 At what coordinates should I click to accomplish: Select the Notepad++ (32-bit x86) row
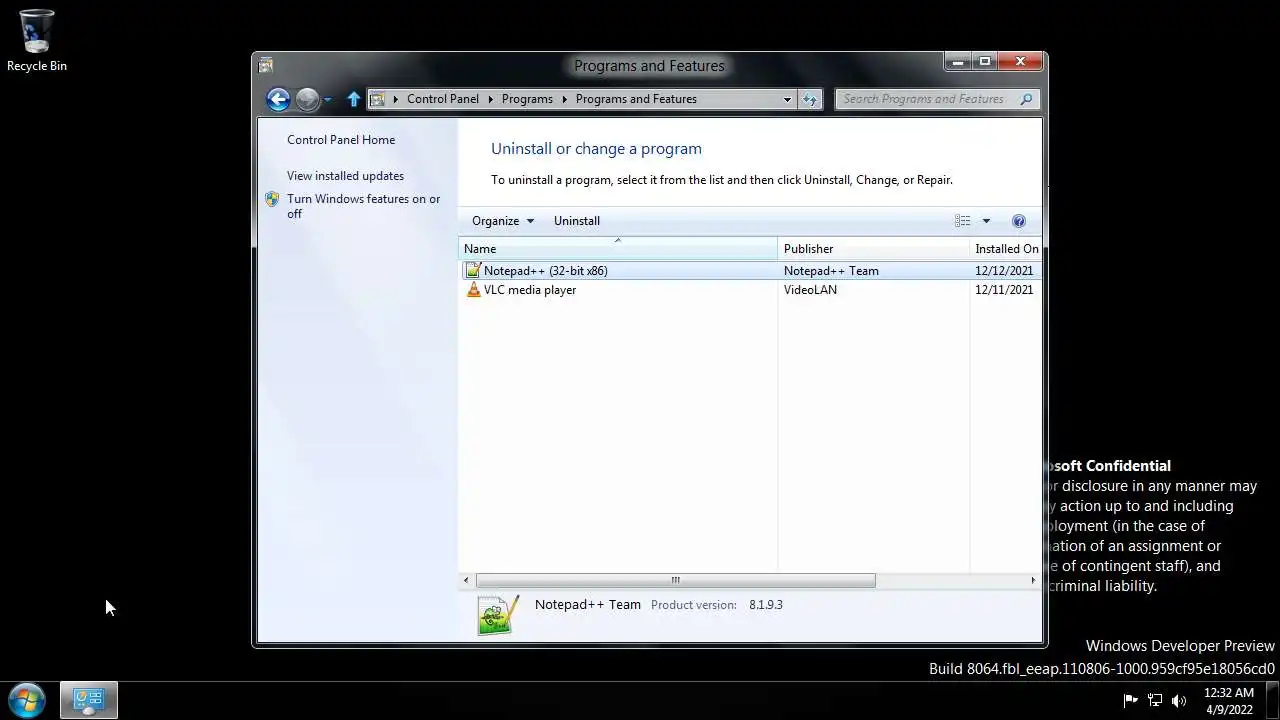[750, 271]
